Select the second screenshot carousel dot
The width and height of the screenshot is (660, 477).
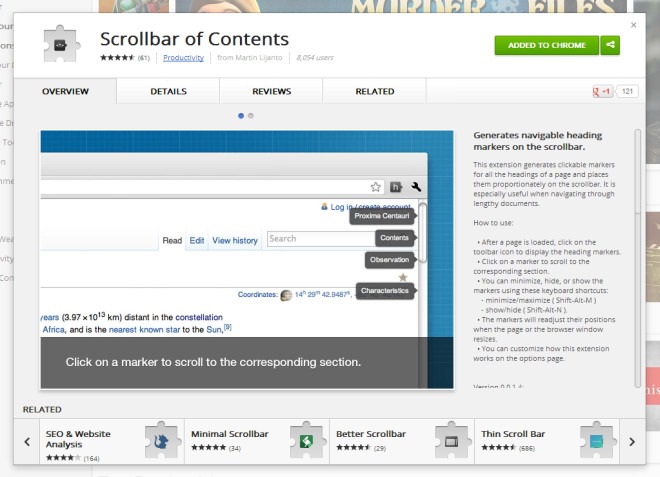(x=251, y=116)
